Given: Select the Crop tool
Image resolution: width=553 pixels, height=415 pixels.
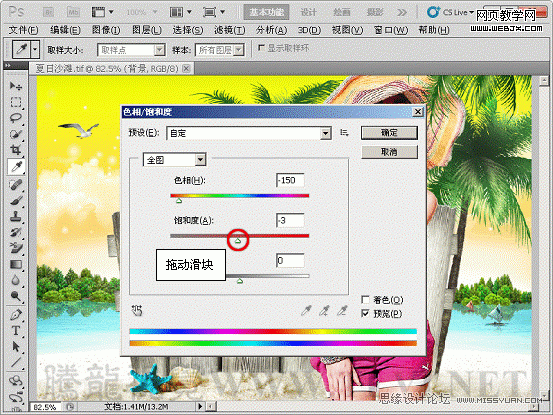Looking at the screenshot, I should coord(16,150).
